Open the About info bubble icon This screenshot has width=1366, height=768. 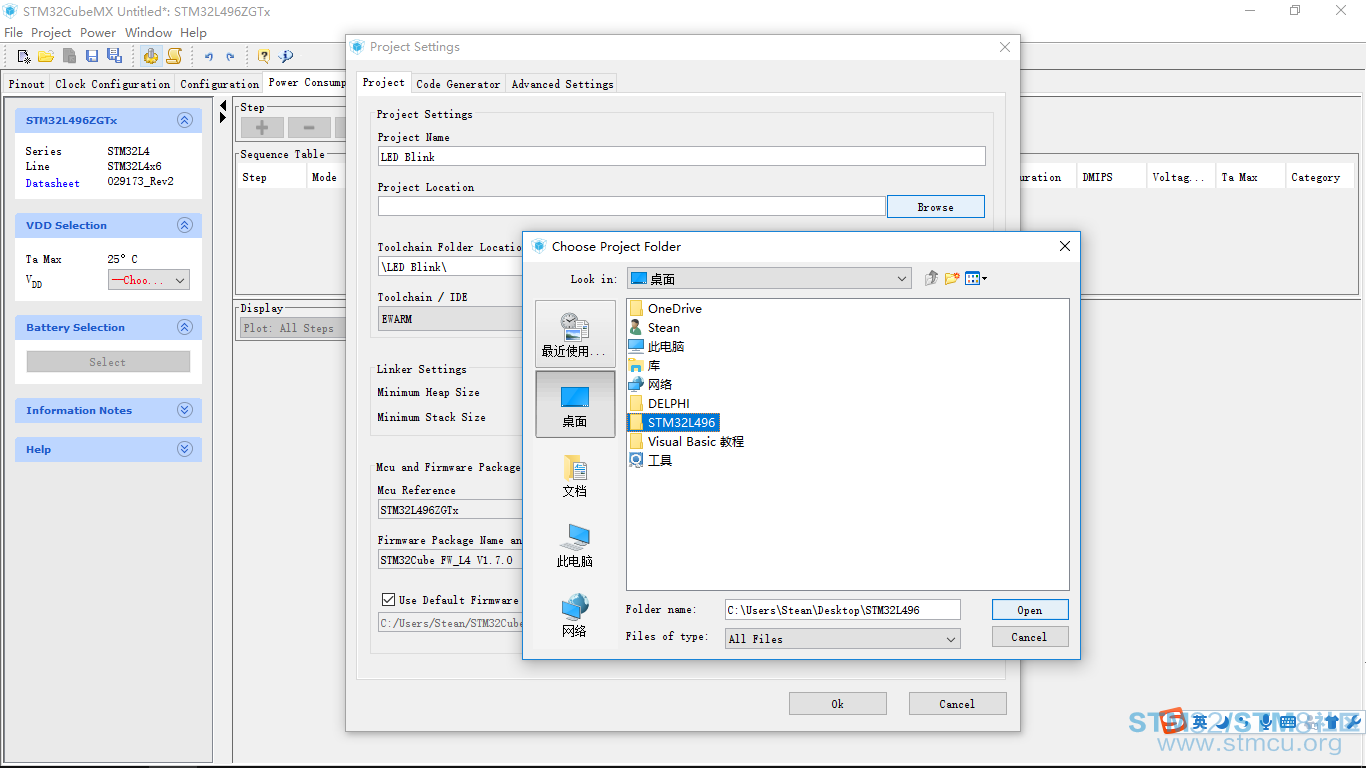[x=286, y=56]
